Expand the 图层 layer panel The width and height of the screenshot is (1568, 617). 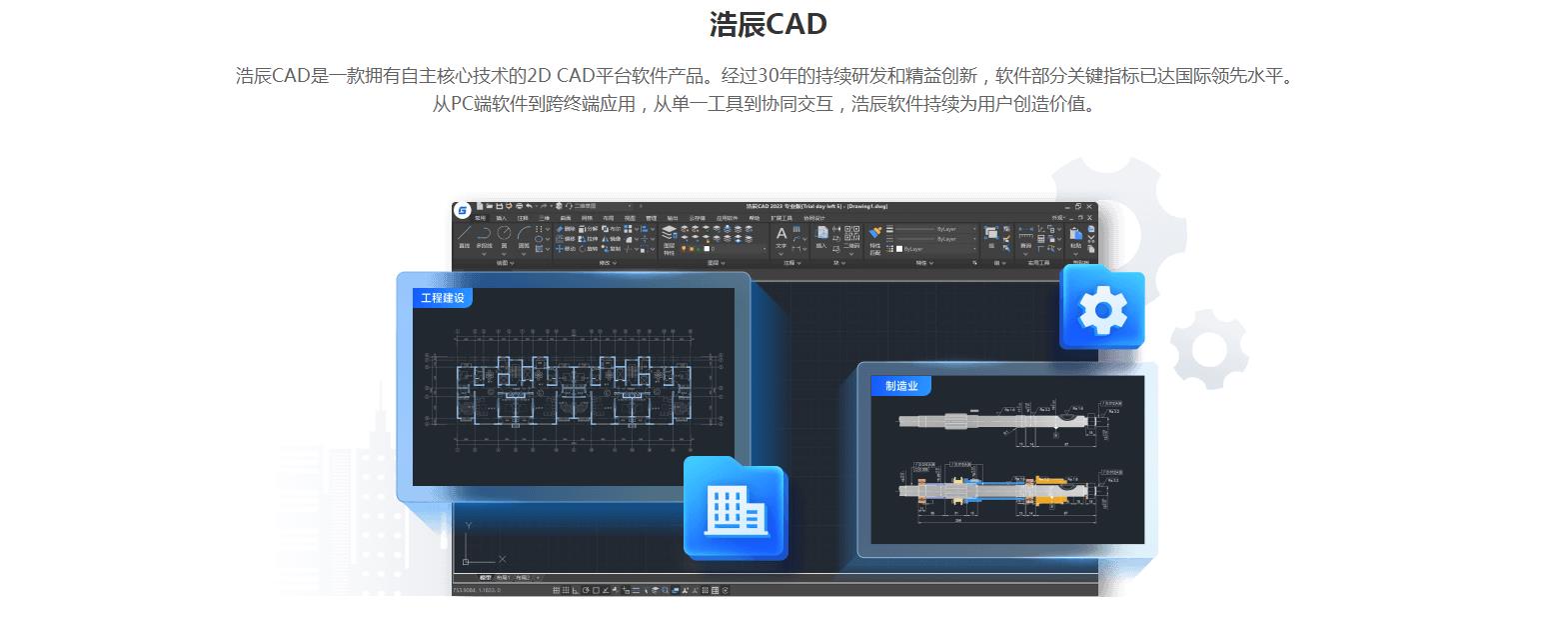[x=716, y=263]
